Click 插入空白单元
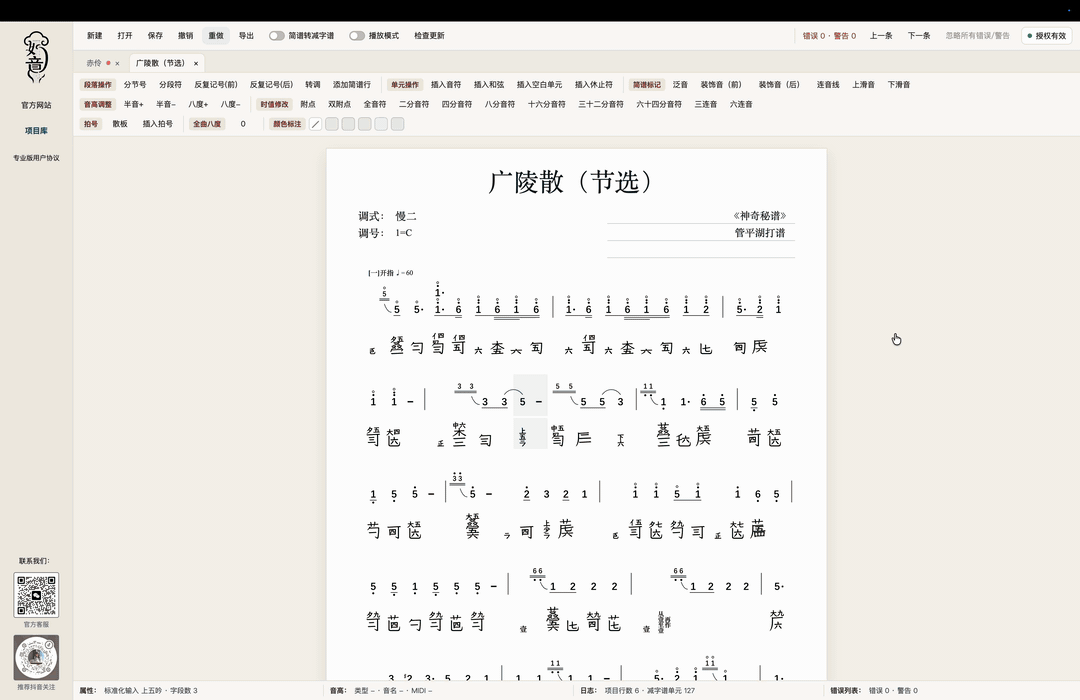This screenshot has height=700, width=1080. [x=539, y=85]
